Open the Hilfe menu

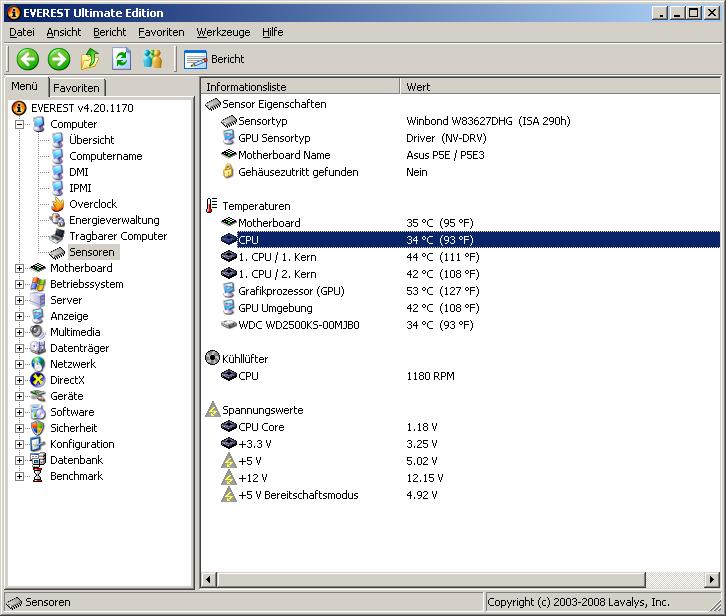[272, 32]
